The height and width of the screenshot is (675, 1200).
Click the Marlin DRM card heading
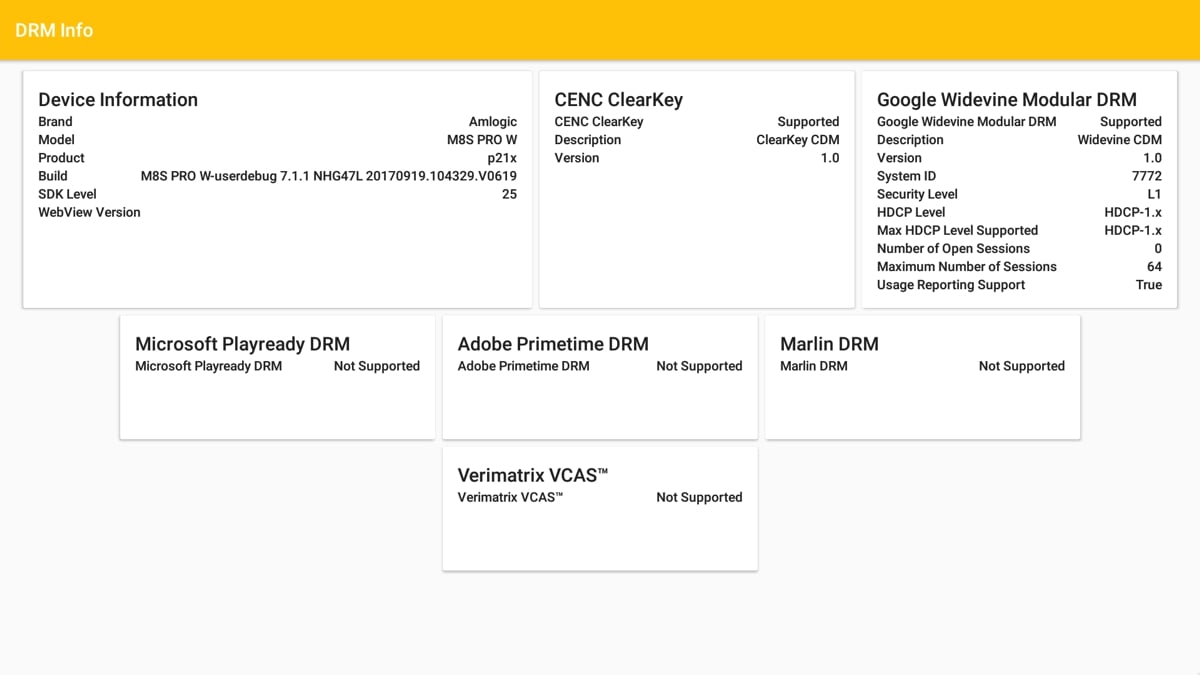(x=829, y=344)
